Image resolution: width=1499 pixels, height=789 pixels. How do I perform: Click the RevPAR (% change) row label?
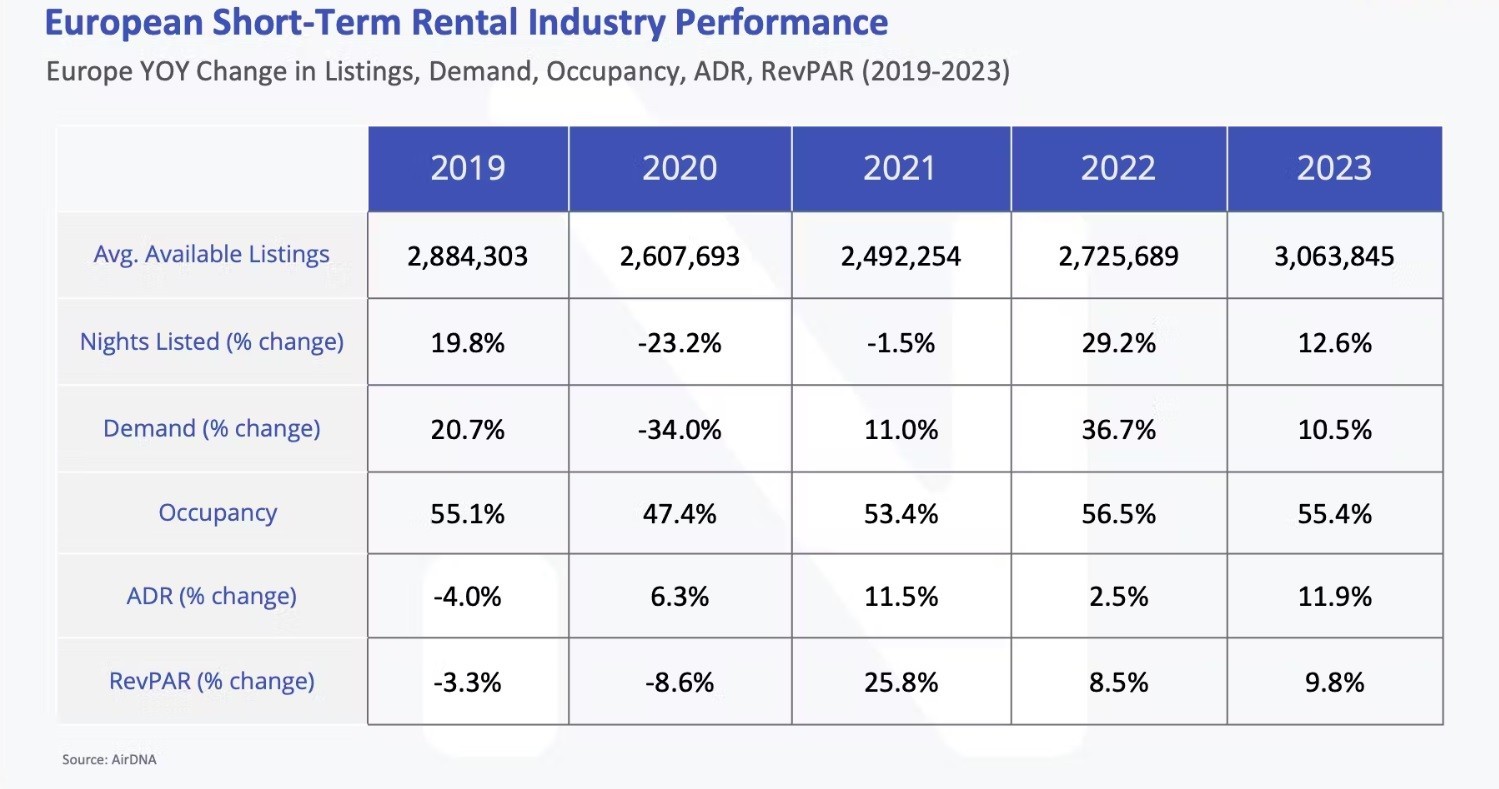(211, 682)
